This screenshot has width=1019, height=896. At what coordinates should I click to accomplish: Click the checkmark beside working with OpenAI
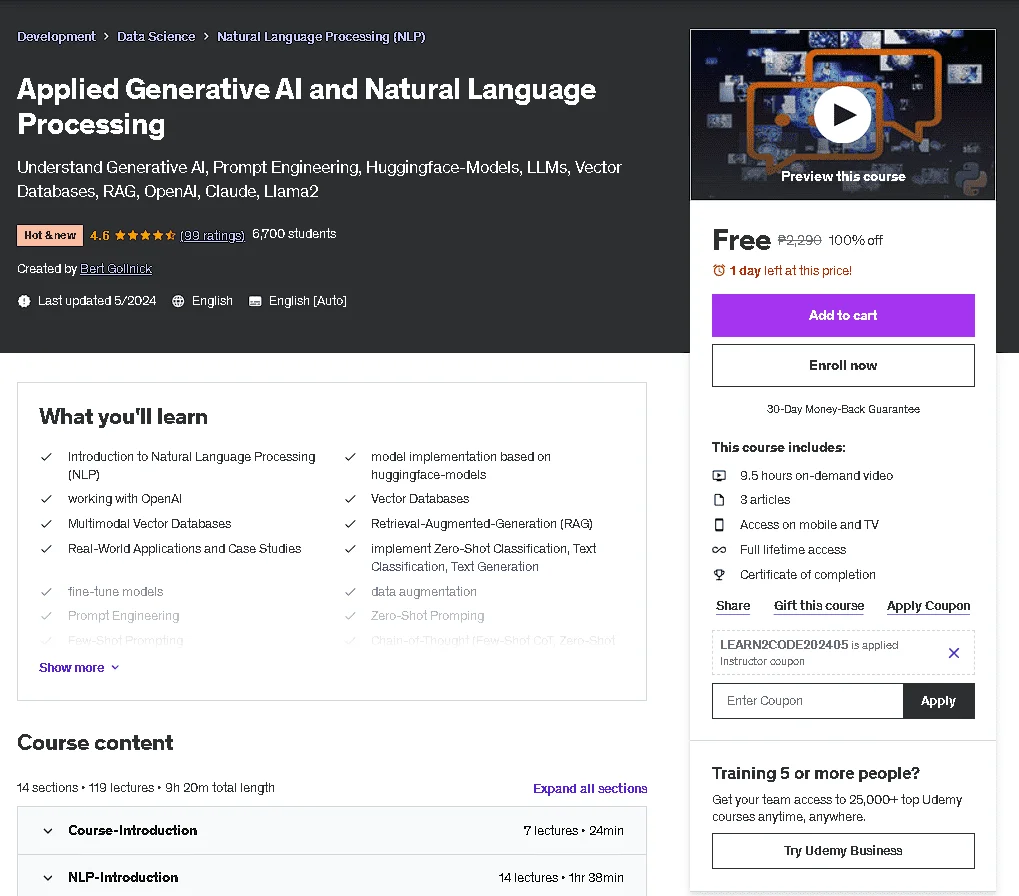pyautogui.click(x=46, y=499)
